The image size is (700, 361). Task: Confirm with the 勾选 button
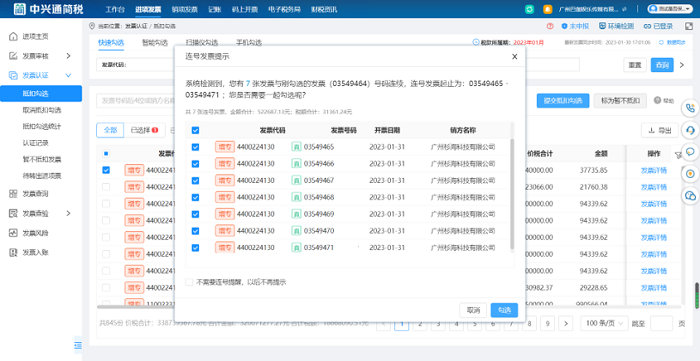(504, 310)
